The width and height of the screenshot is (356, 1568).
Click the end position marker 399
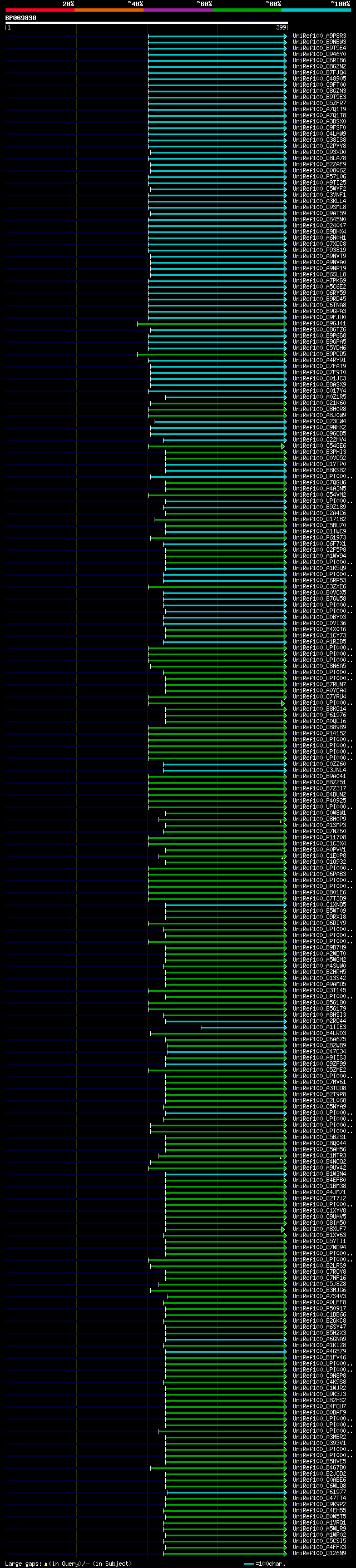281,27
